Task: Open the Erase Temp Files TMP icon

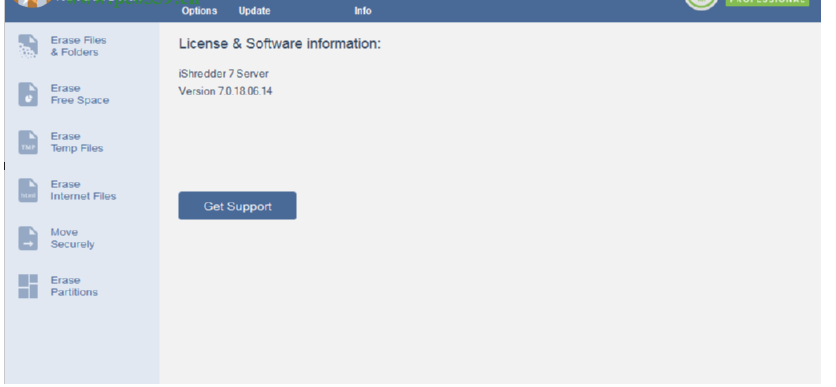Action: click(28, 142)
